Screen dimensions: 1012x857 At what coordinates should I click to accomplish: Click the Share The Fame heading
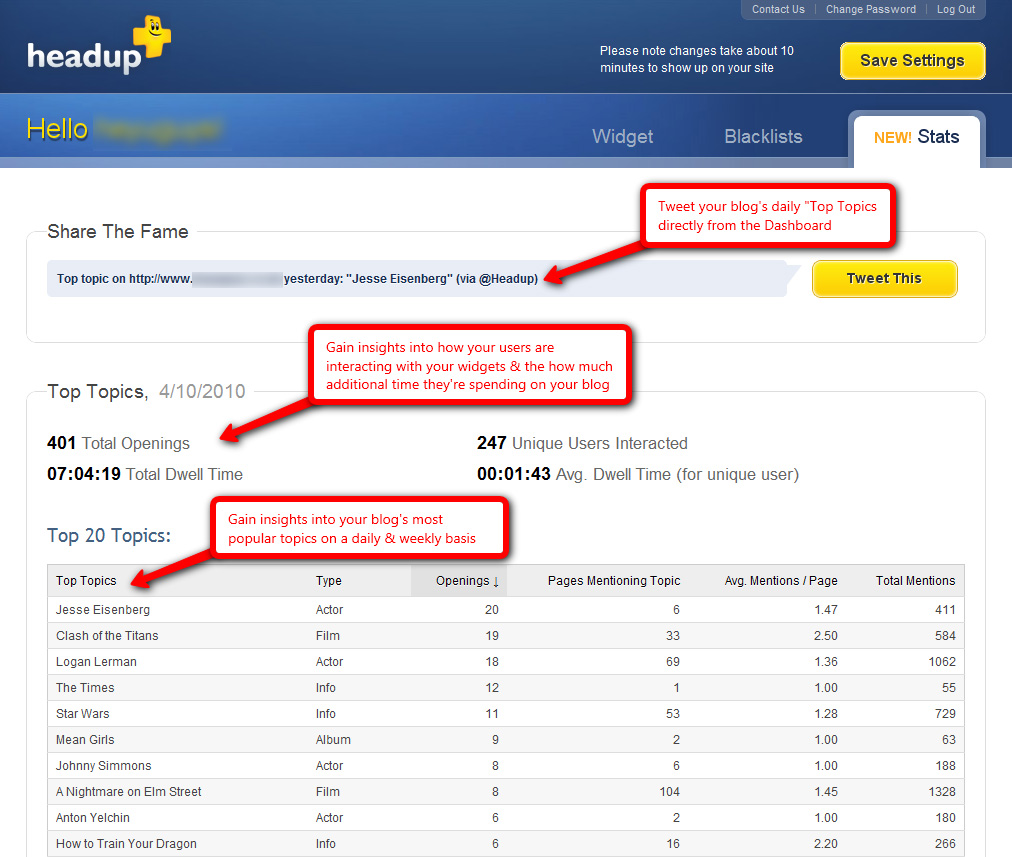pos(118,232)
